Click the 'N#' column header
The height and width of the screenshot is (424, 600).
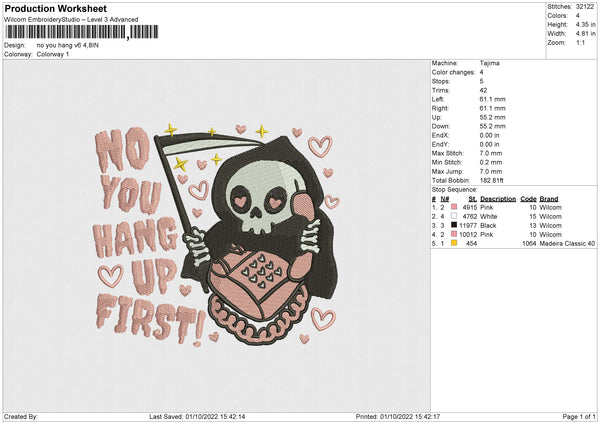(x=445, y=199)
